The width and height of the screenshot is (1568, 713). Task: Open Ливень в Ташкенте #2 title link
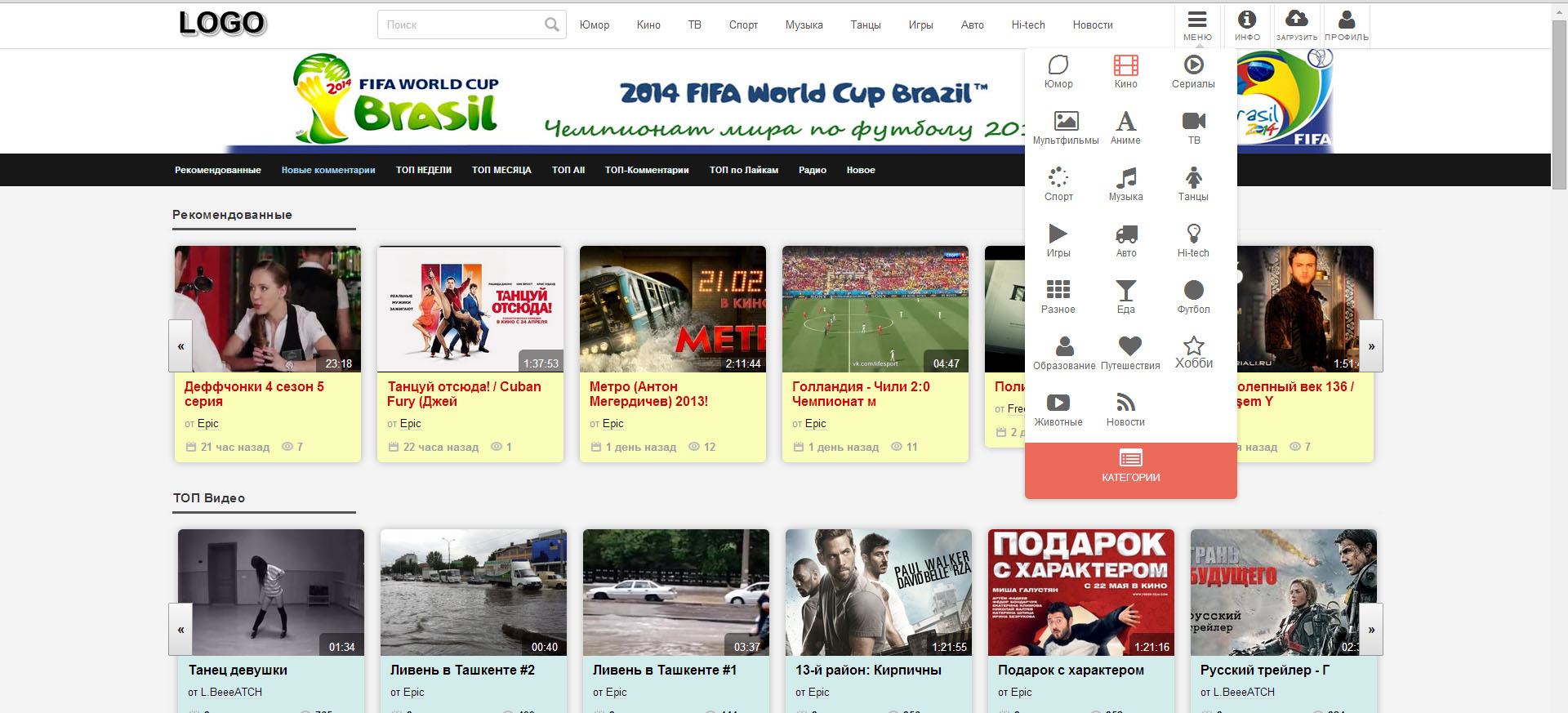pyautogui.click(x=462, y=670)
